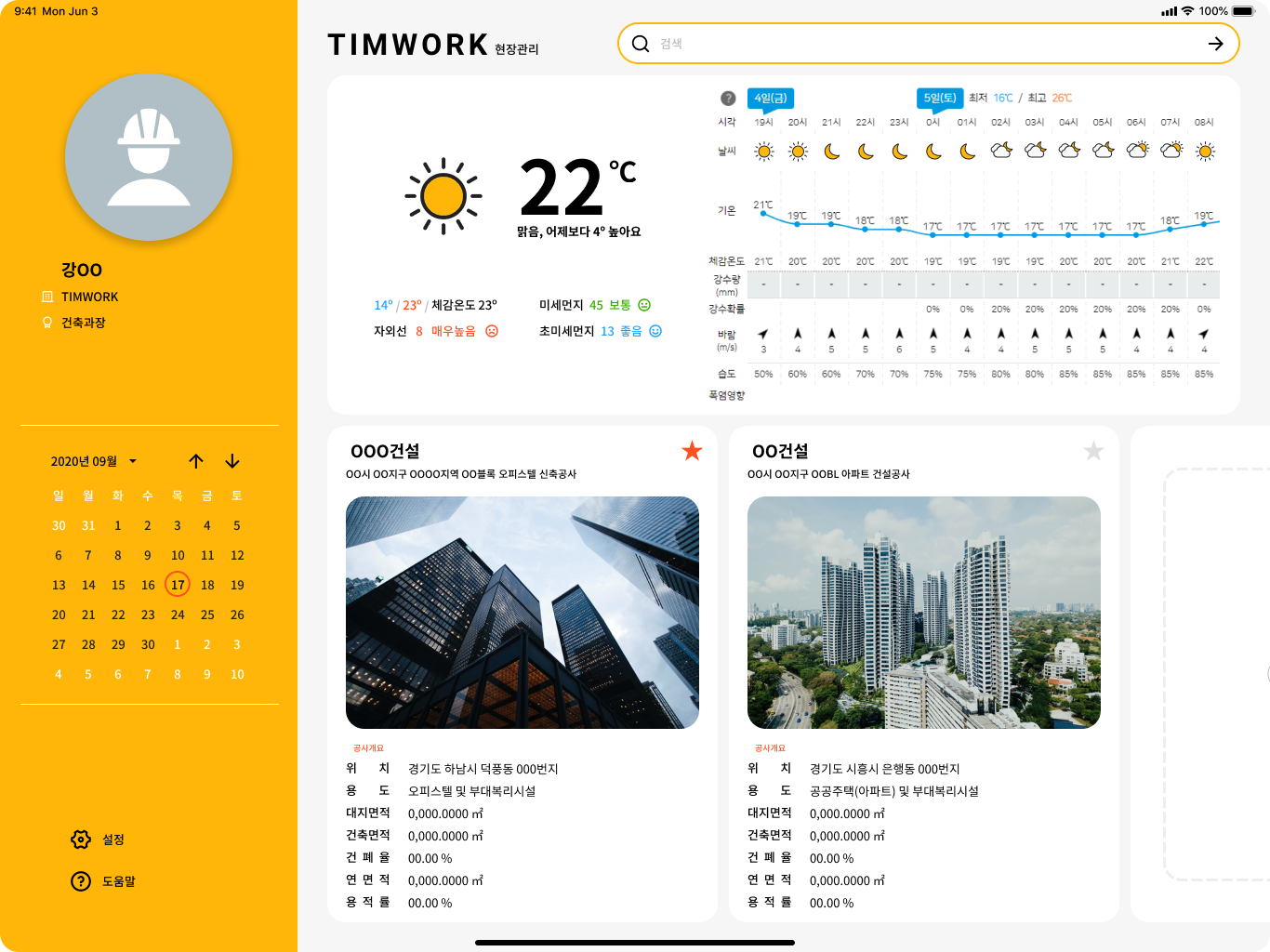Click the user name 강OO
The image size is (1270, 952).
[x=82, y=270]
